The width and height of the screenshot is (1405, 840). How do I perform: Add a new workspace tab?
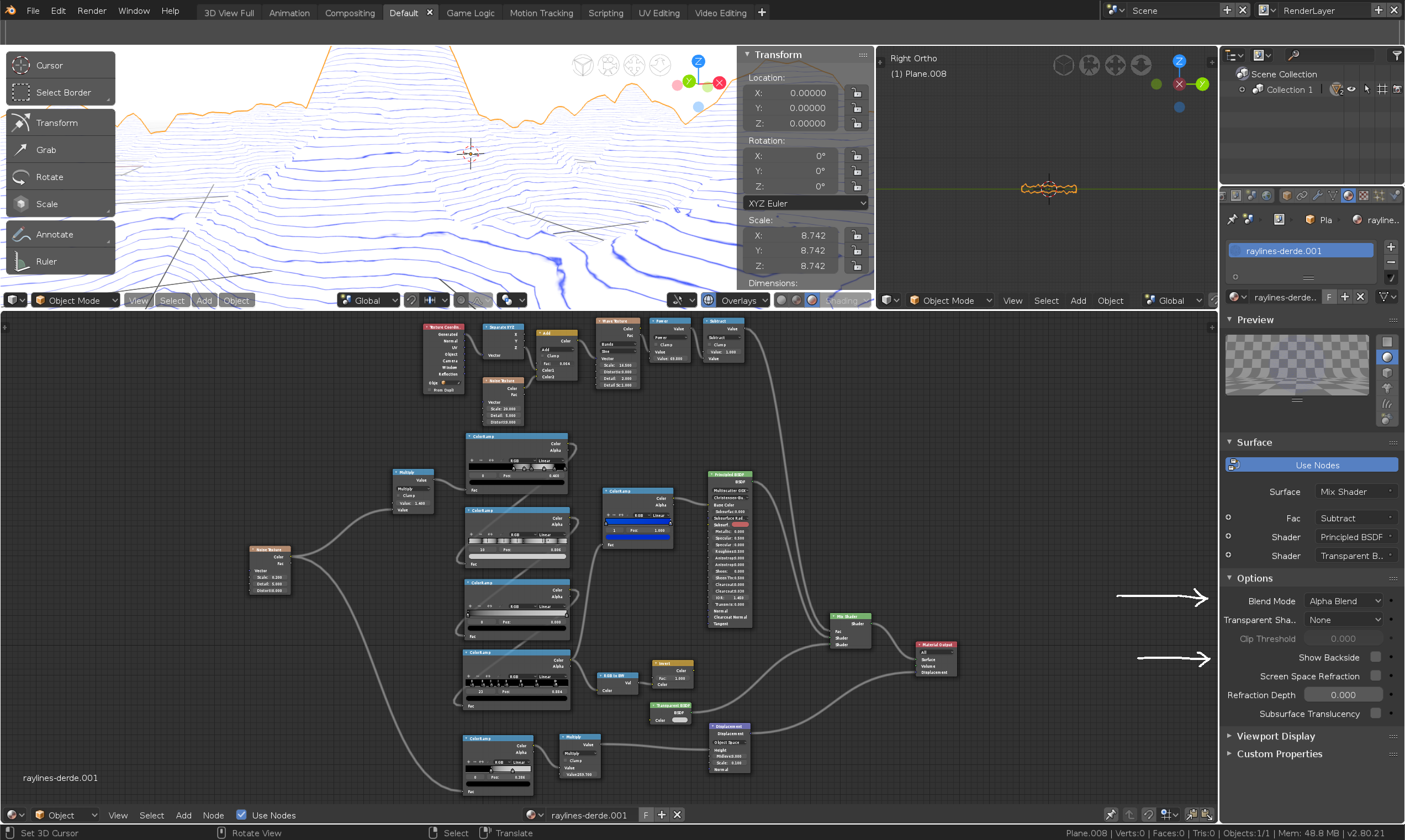point(762,13)
